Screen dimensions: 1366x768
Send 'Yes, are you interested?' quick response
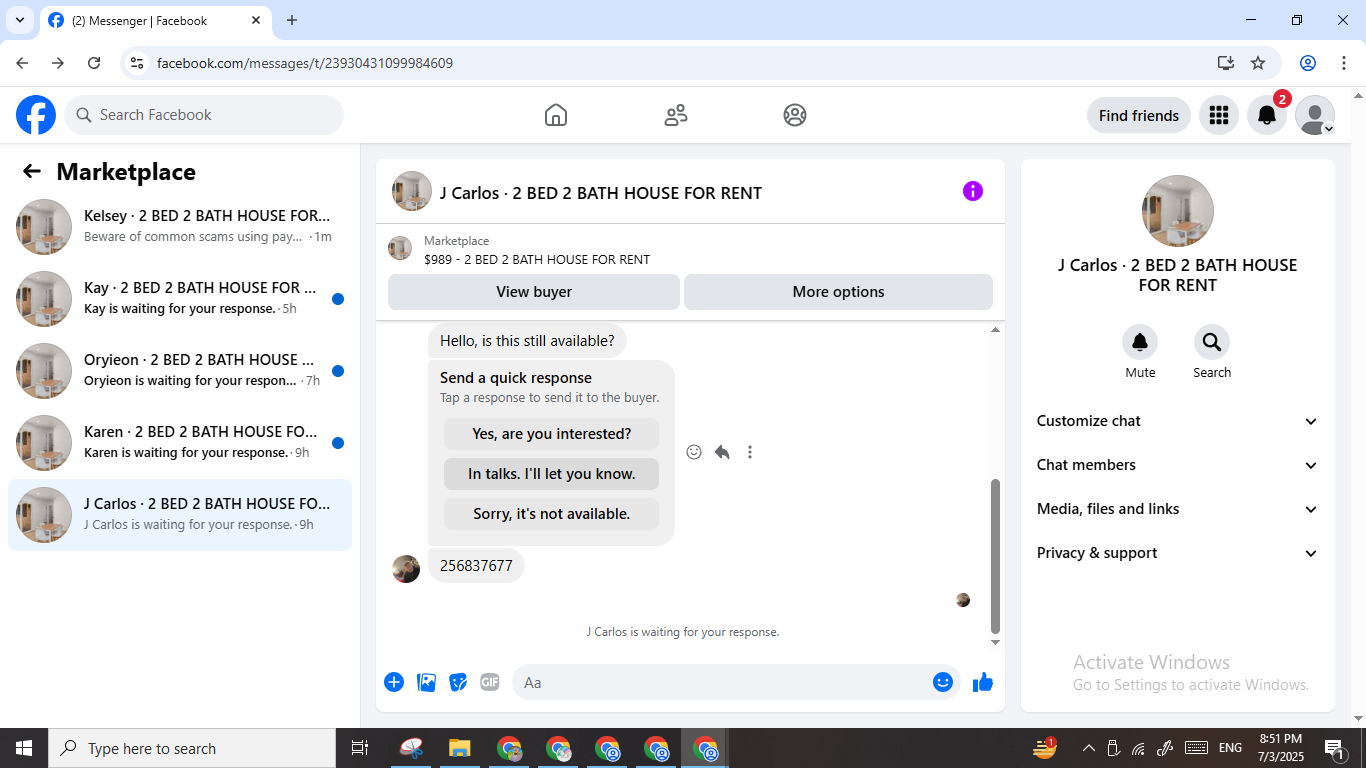pos(551,434)
